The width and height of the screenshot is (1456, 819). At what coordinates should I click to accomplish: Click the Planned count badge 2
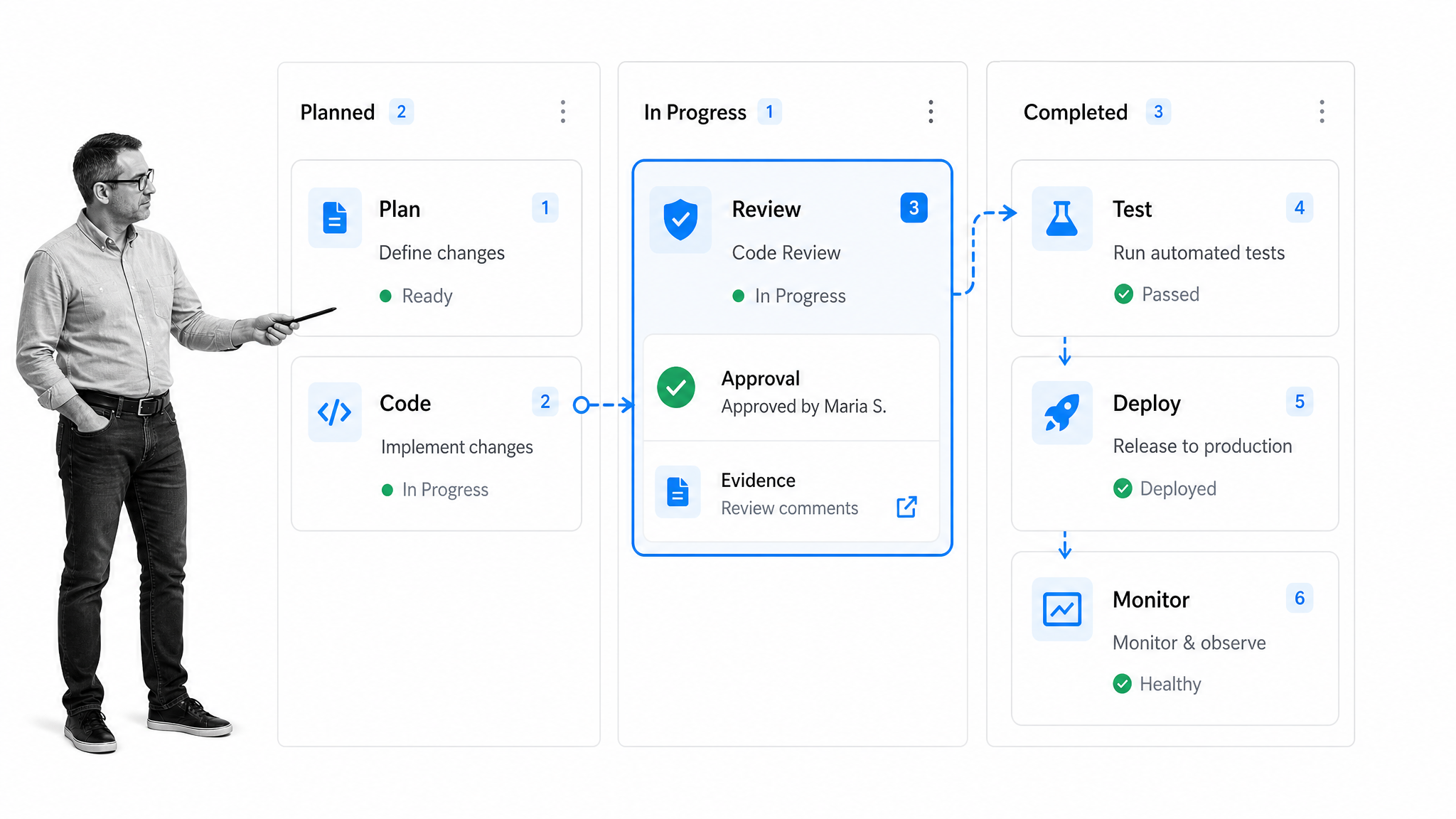tap(401, 112)
